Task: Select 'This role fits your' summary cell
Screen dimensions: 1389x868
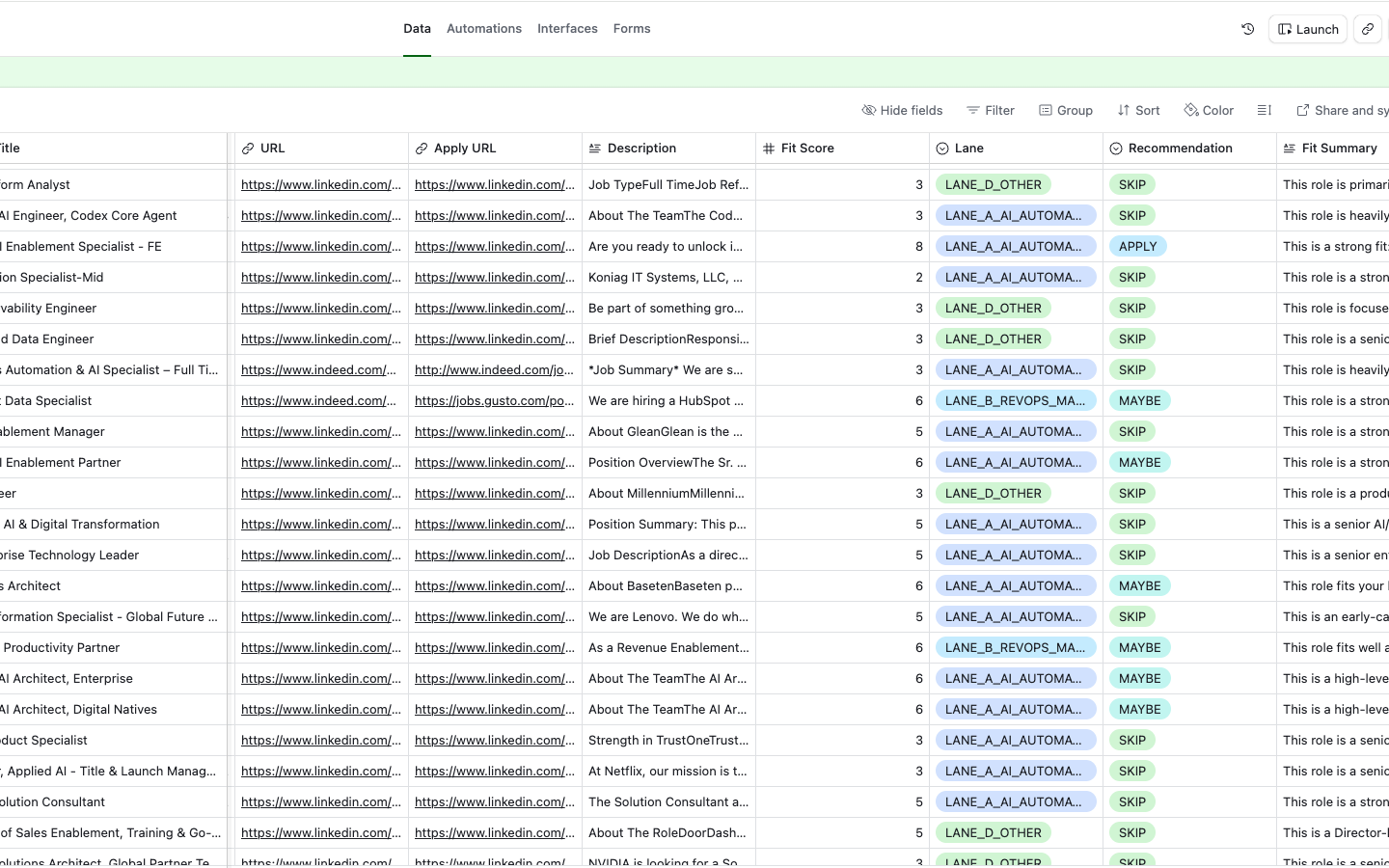Action: click(x=1333, y=585)
